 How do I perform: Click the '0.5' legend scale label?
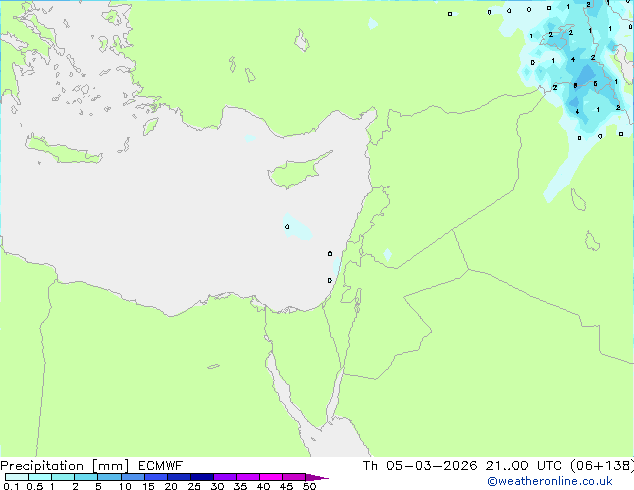point(34,486)
